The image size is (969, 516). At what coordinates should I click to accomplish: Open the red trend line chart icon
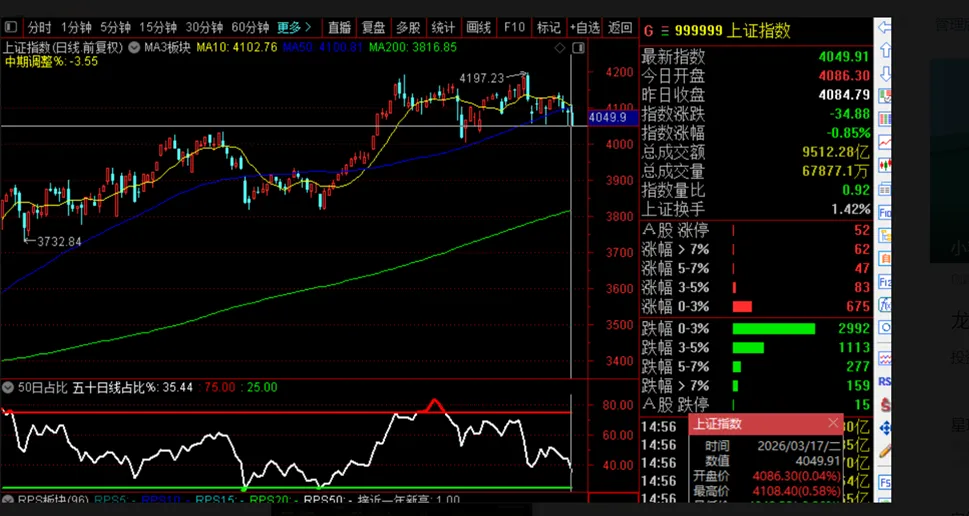pyautogui.click(x=885, y=141)
